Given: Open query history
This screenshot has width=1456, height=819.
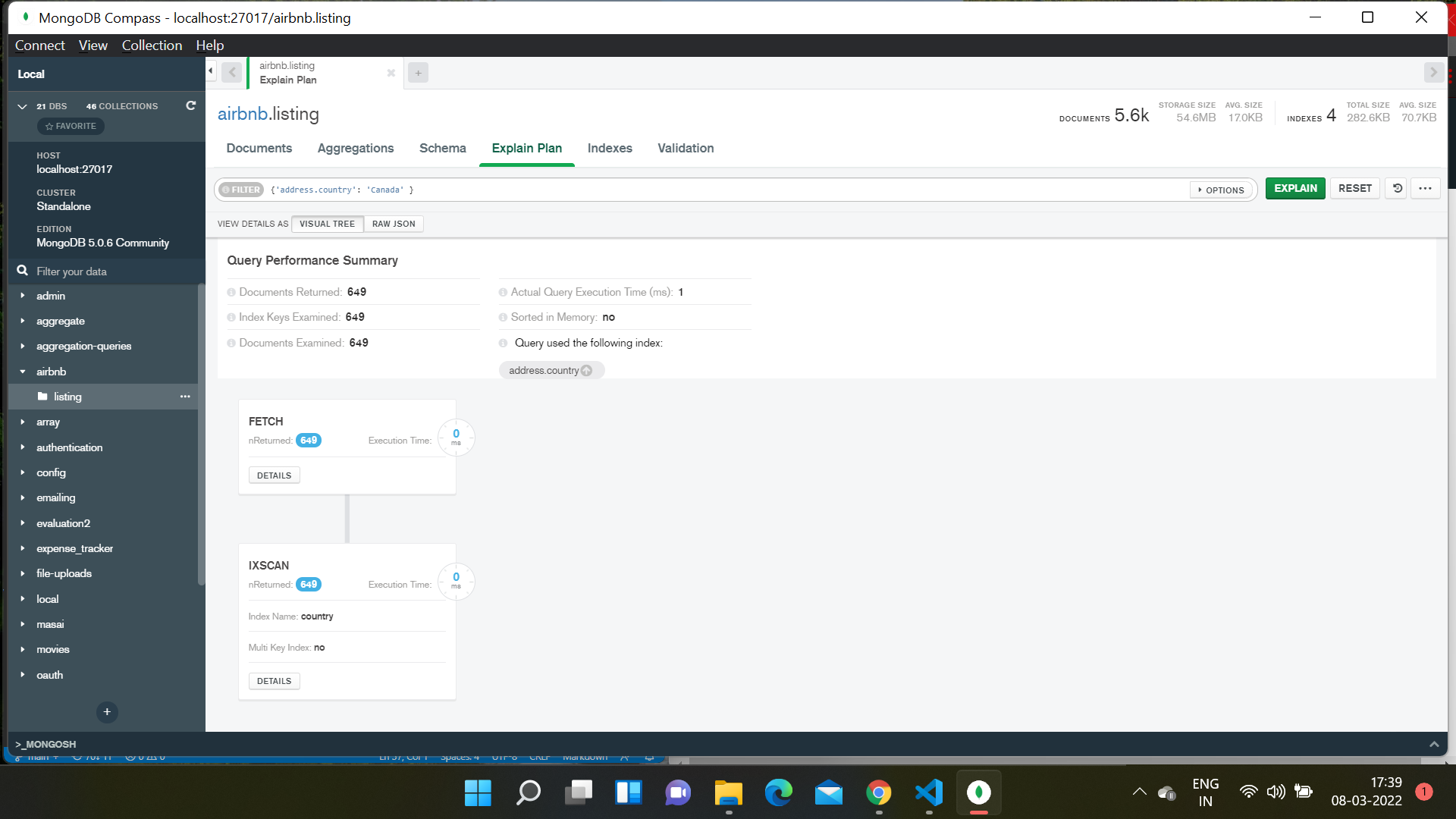Looking at the screenshot, I should pyautogui.click(x=1395, y=188).
